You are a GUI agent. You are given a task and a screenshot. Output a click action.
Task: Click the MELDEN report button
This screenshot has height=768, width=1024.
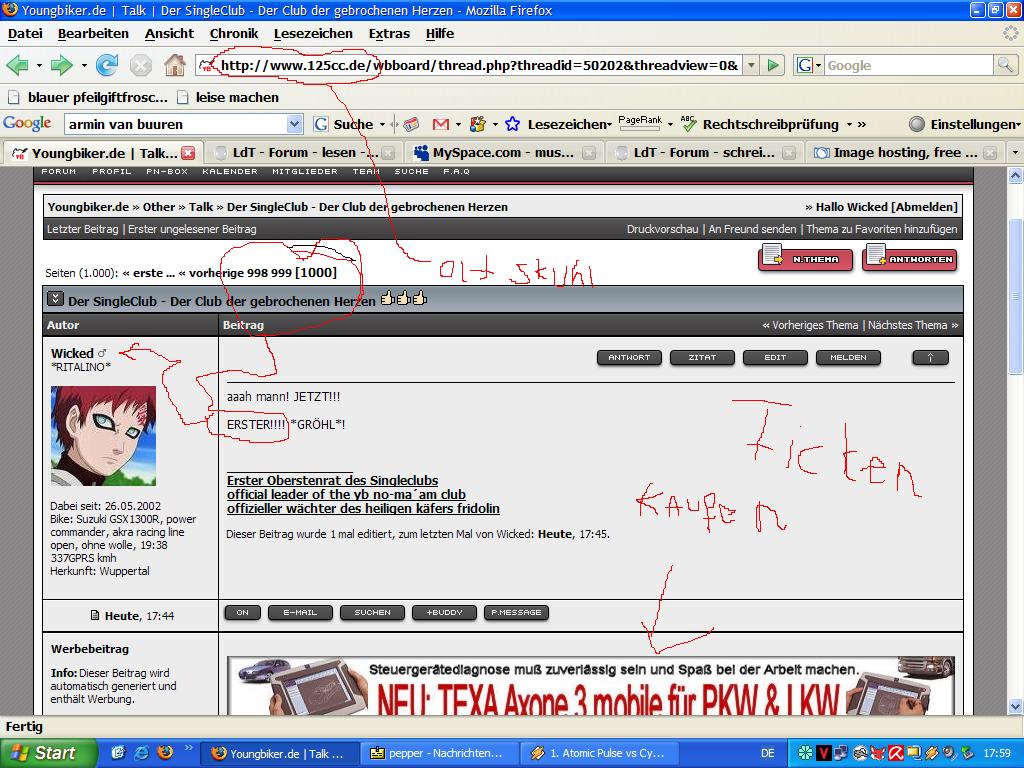tap(848, 357)
